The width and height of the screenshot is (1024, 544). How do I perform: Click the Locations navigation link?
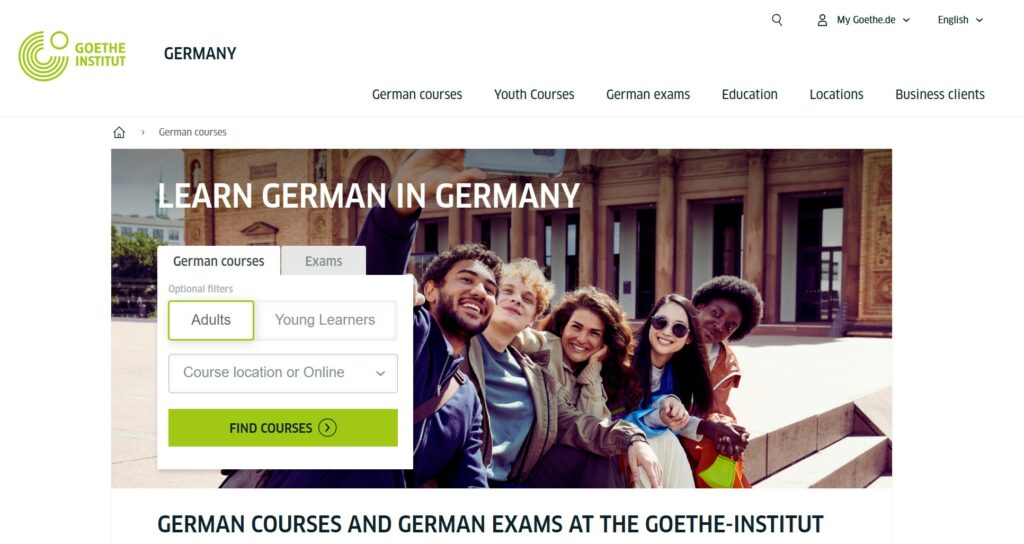coord(837,94)
